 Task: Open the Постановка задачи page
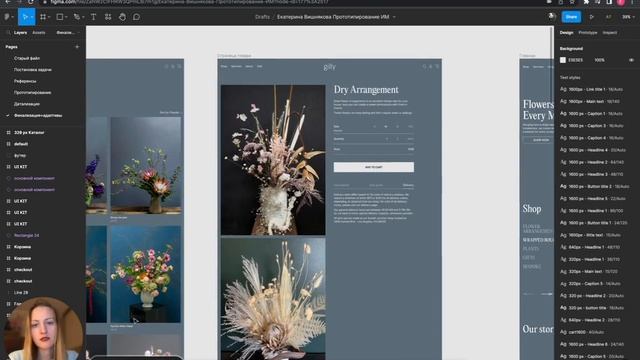click(x=33, y=70)
